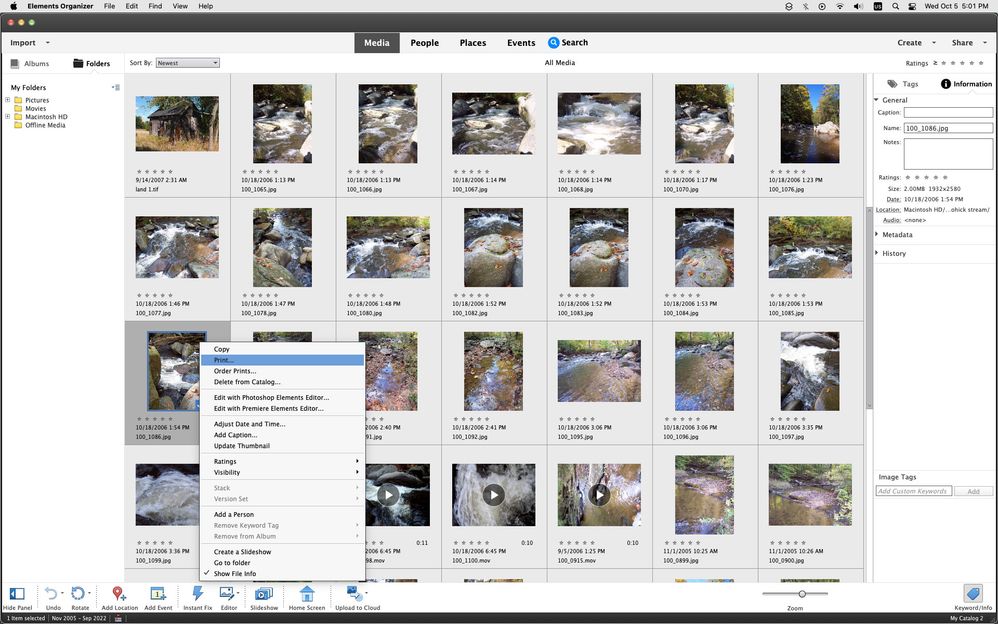This screenshot has width=998, height=624.
Task: Click the Albums panel icon
Action: tap(15, 63)
